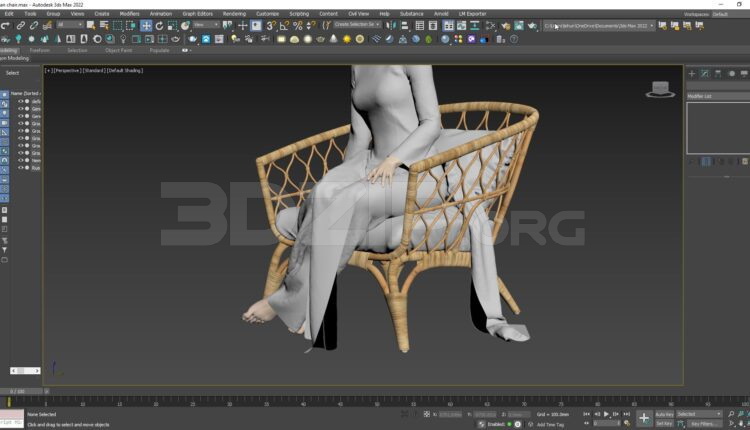Open the key mode Selected dropdown
Viewport: 750px width, 430px height.
point(699,414)
